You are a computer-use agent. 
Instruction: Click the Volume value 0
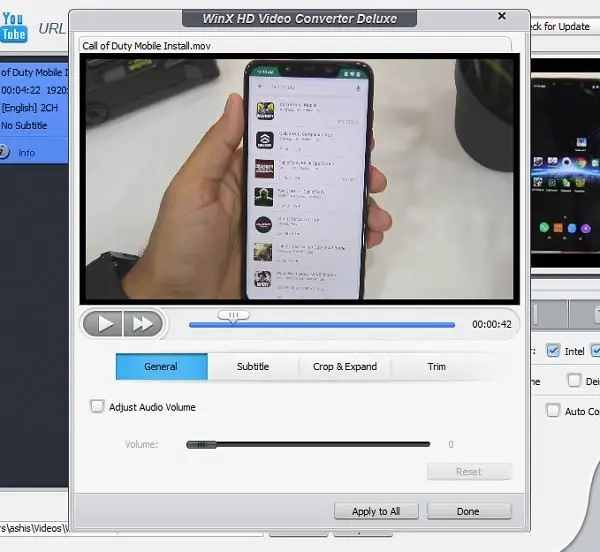coord(451,445)
